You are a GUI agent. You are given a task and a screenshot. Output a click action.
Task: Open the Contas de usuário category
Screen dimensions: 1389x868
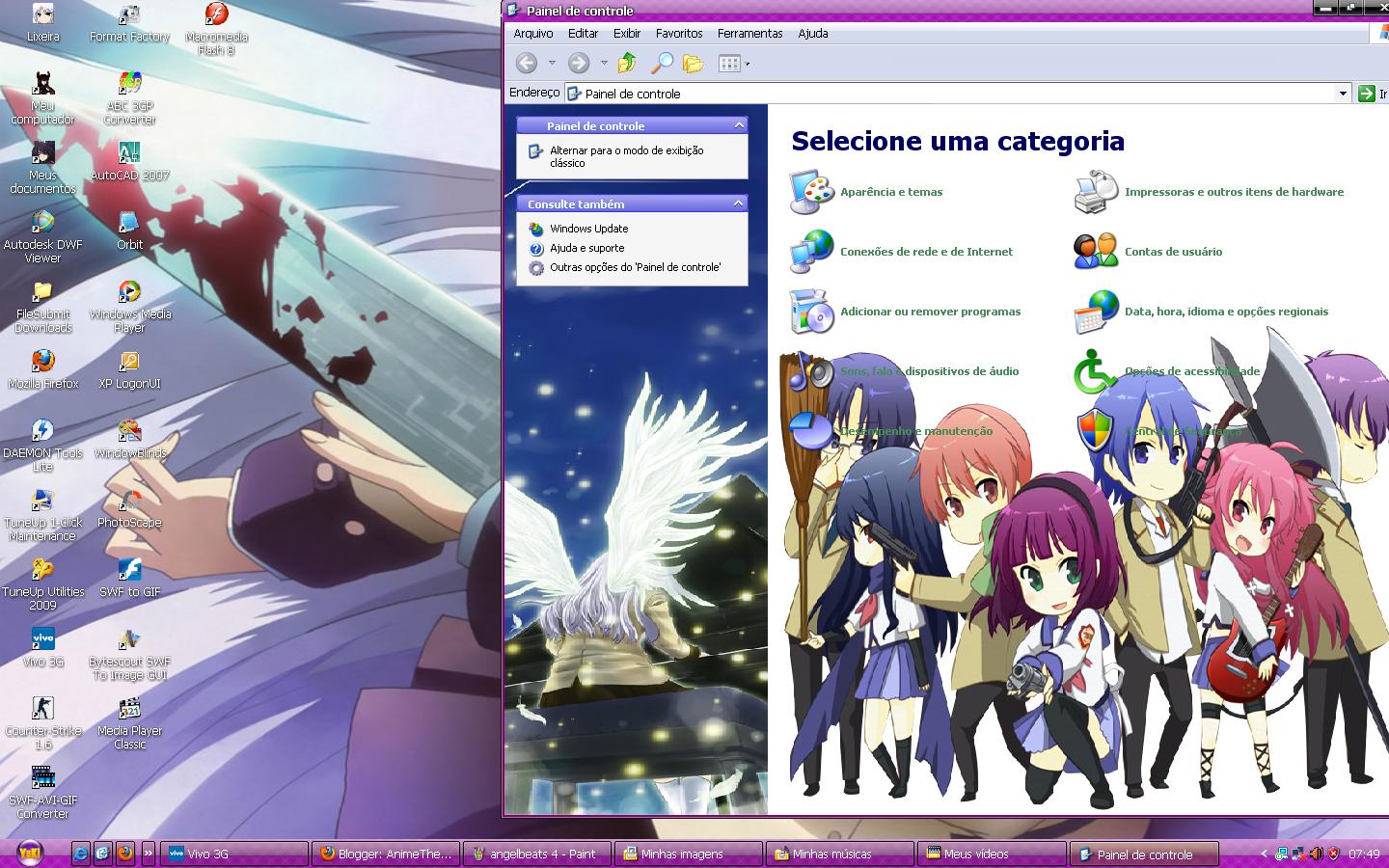1173,252
